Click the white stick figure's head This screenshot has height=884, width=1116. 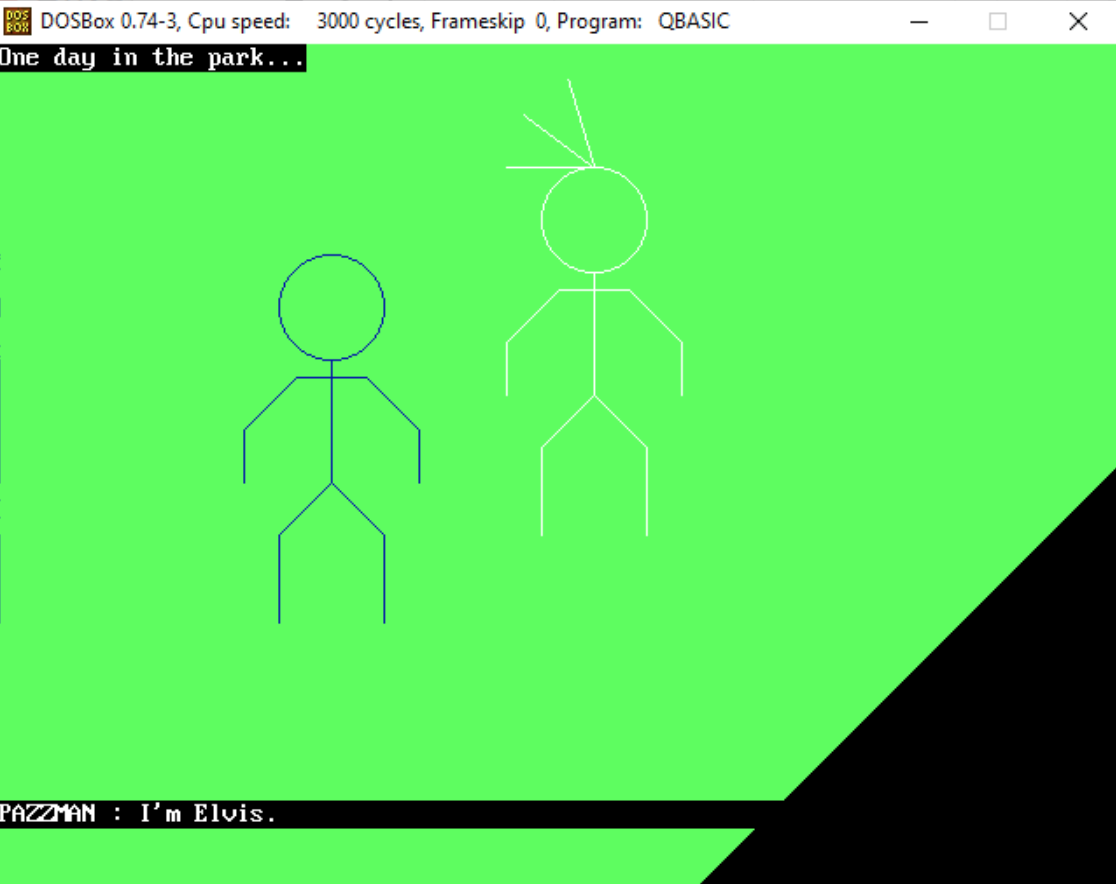[594, 220]
